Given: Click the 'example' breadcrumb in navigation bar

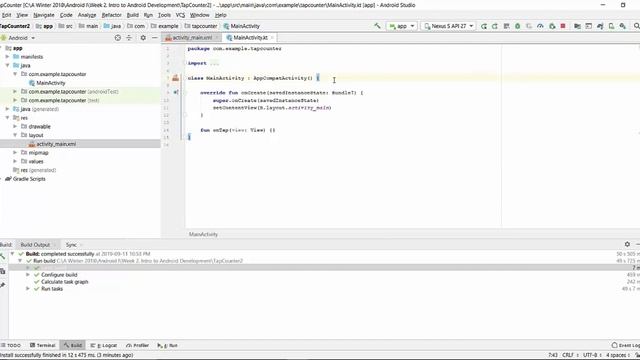Looking at the screenshot, I should 164,26.
